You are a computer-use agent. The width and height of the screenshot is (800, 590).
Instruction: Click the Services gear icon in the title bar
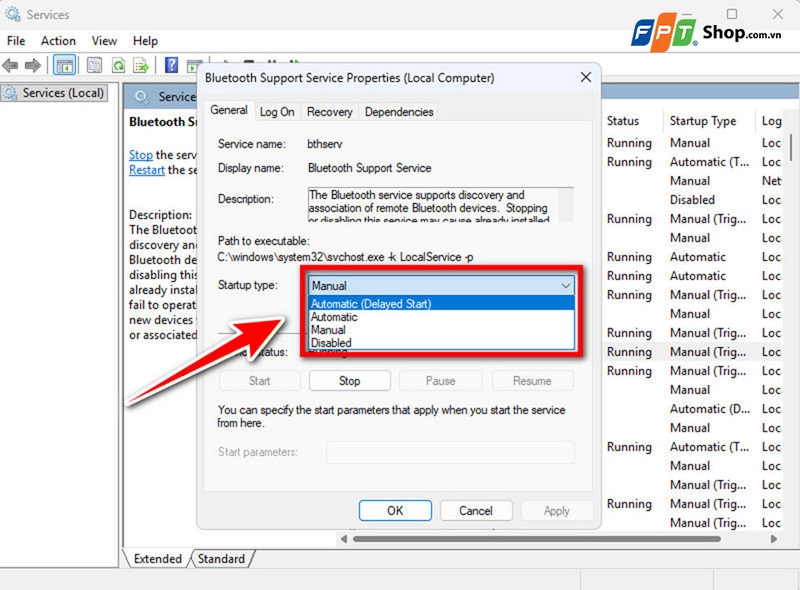click(x=13, y=14)
